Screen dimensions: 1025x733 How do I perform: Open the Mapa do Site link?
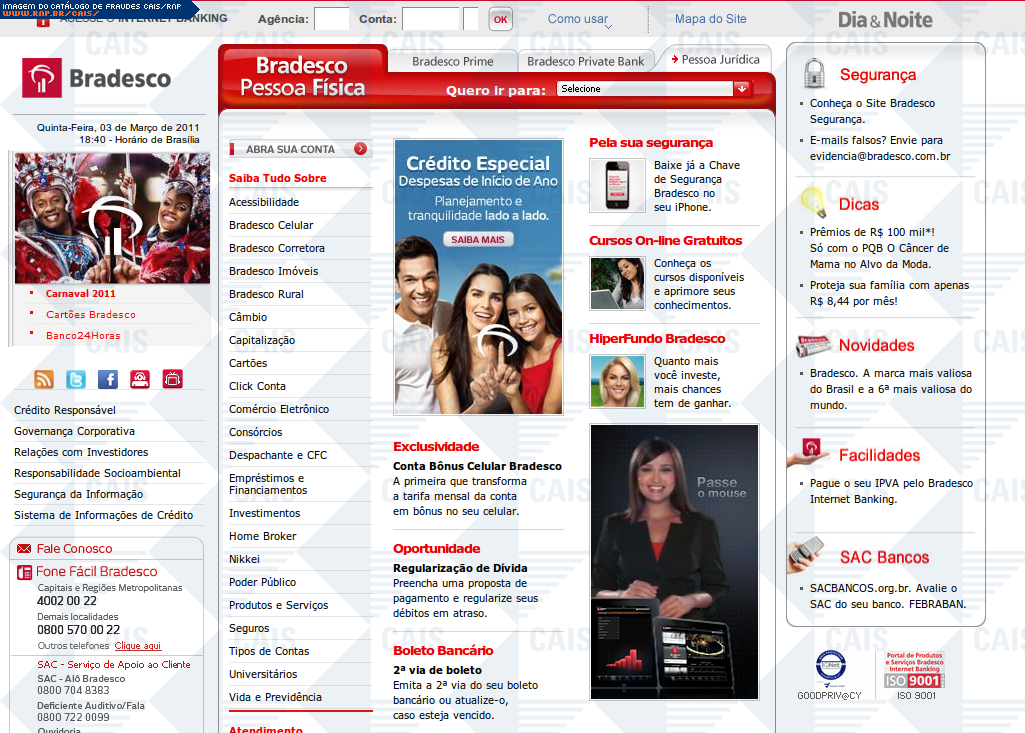(710, 19)
